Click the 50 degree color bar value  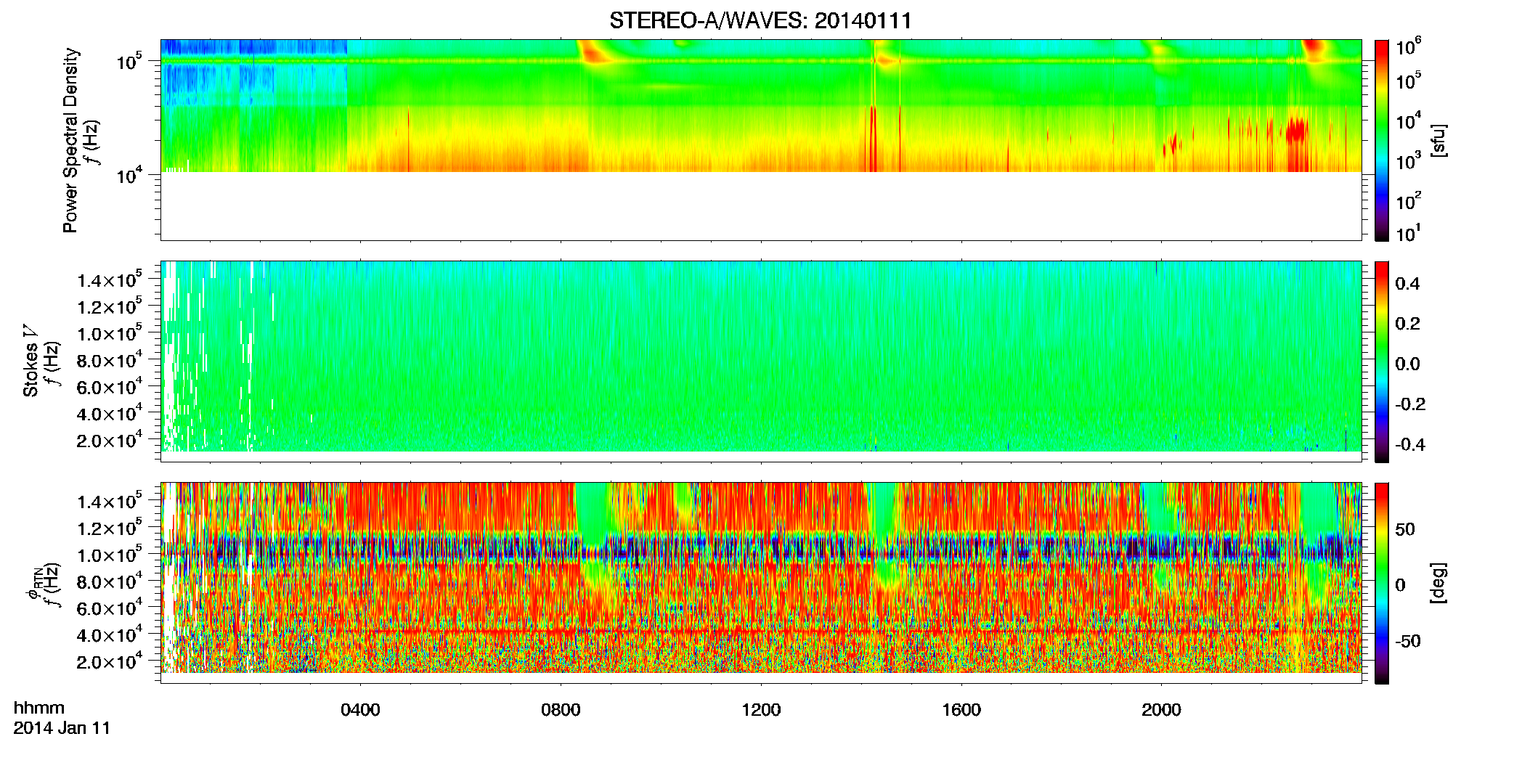[1405, 529]
